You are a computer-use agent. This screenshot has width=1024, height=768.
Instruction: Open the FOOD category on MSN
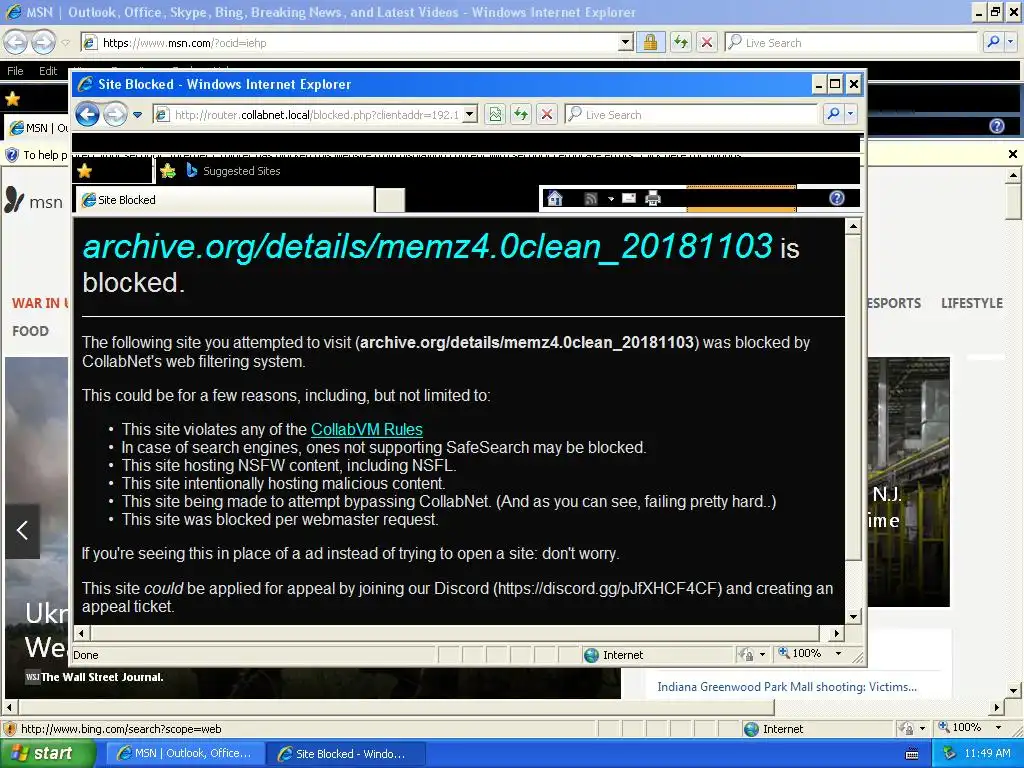(x=30, y=331)
